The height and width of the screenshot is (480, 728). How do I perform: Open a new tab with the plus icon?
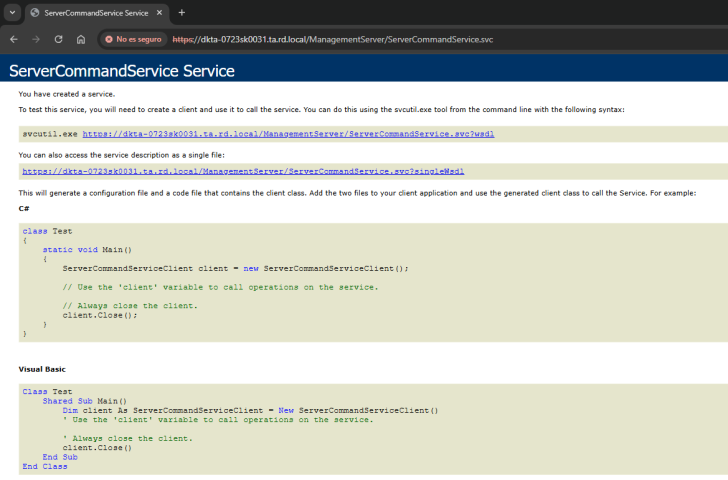(x=182, y=13)
